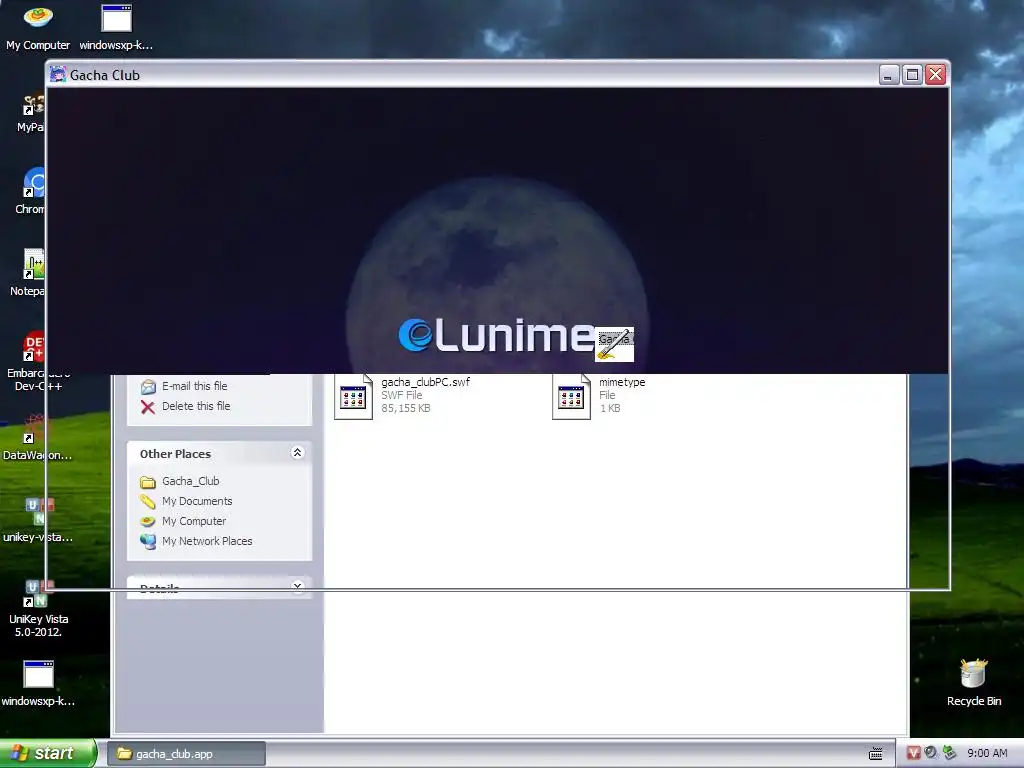Viewport: 1024px width, 768px height.
Task: Select Embarcadero Dev-C++ desktop shortcut
Action: (37, 361)
